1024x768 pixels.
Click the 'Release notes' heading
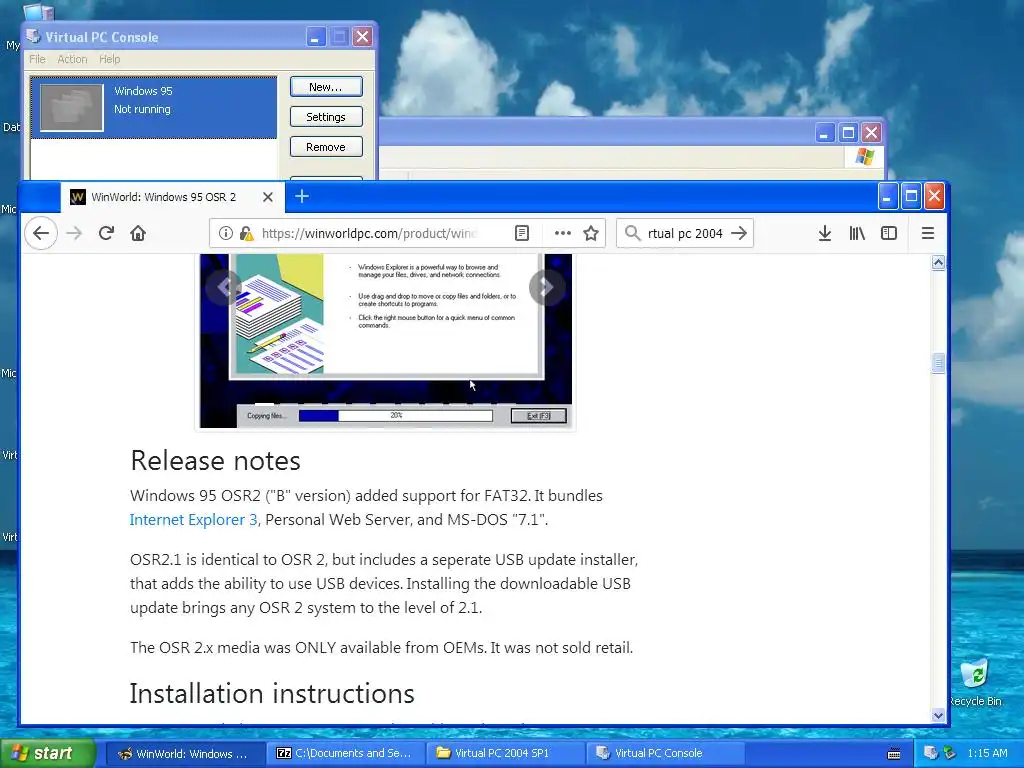[216, 460]
